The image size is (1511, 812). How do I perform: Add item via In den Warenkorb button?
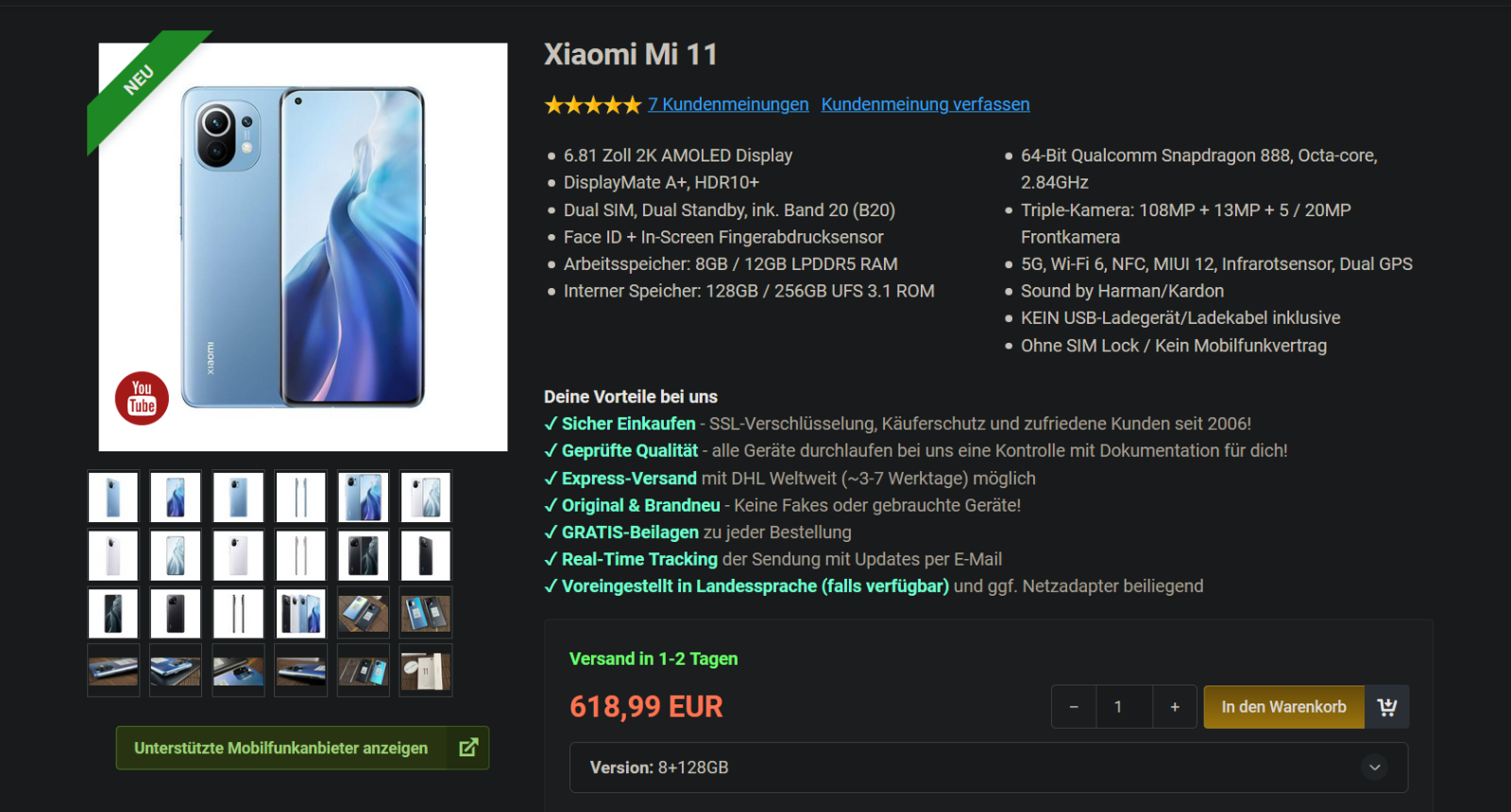click(1283, 707)
